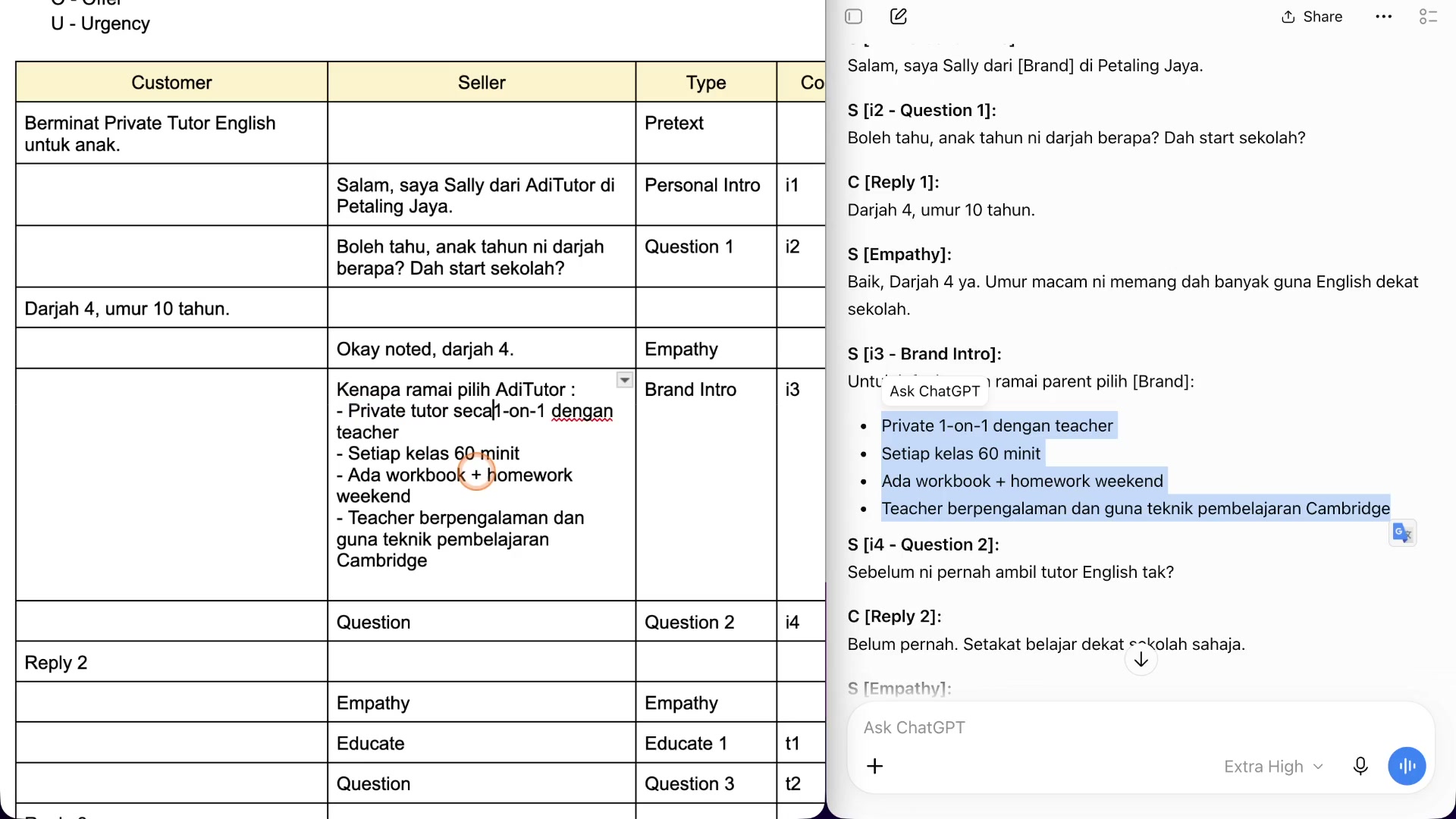Click 'Salam, saya Sally dari AdiTutor' cell
1456x819 pixels.
(x=482, y=195)
